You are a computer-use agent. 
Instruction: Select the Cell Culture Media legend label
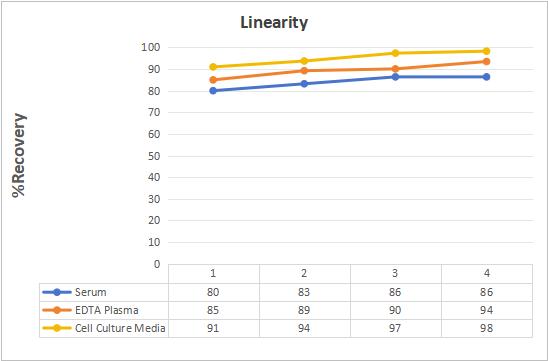pos(120,328)
